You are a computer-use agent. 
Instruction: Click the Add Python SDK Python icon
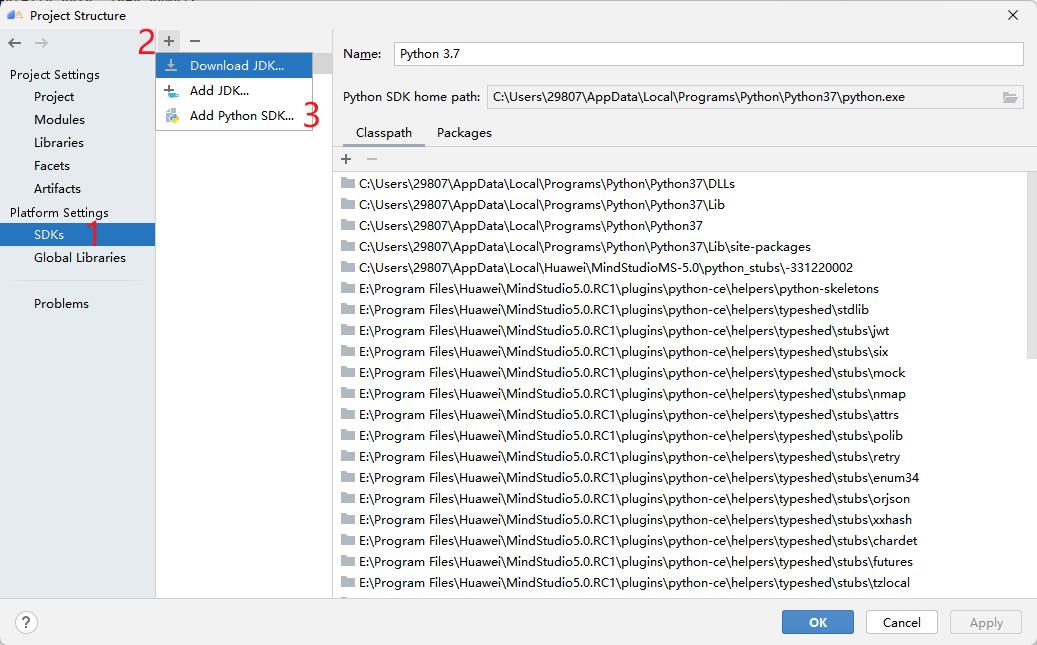pos(171,114)
